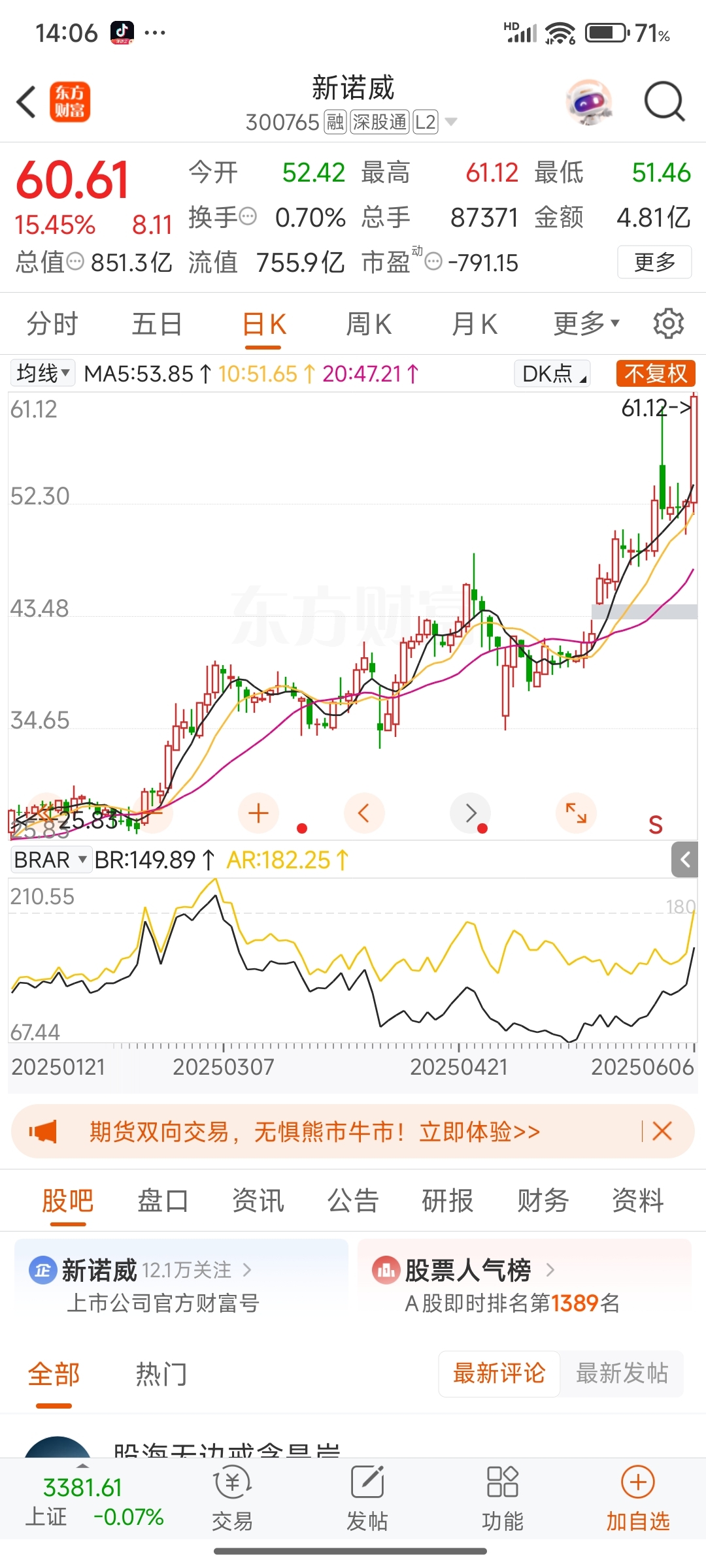This screenshot has width=706, height=1568.
Task: Tap the back arrow icon
Action: coord(26,103)
